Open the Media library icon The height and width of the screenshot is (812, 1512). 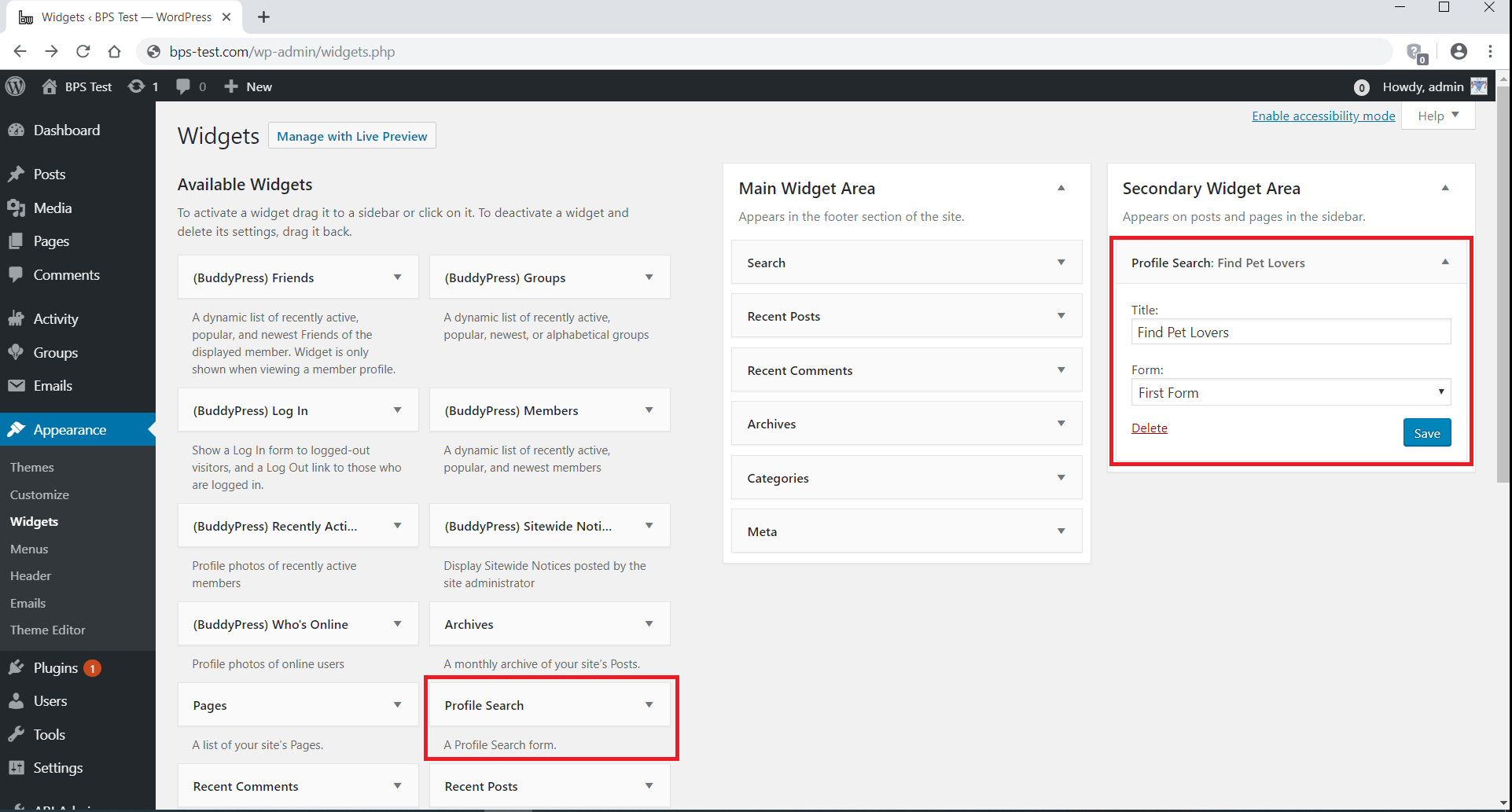pyautogui.click(x=17, y=208)
